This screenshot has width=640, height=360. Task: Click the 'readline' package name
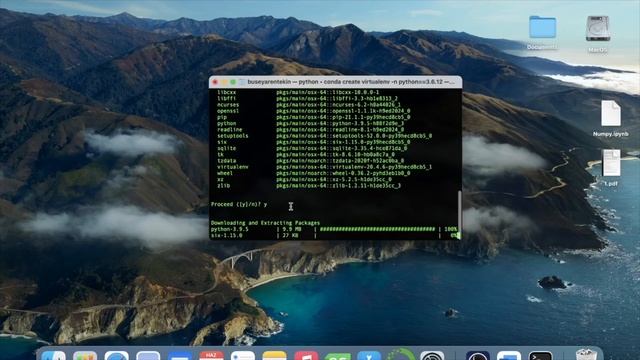[230, 129]
